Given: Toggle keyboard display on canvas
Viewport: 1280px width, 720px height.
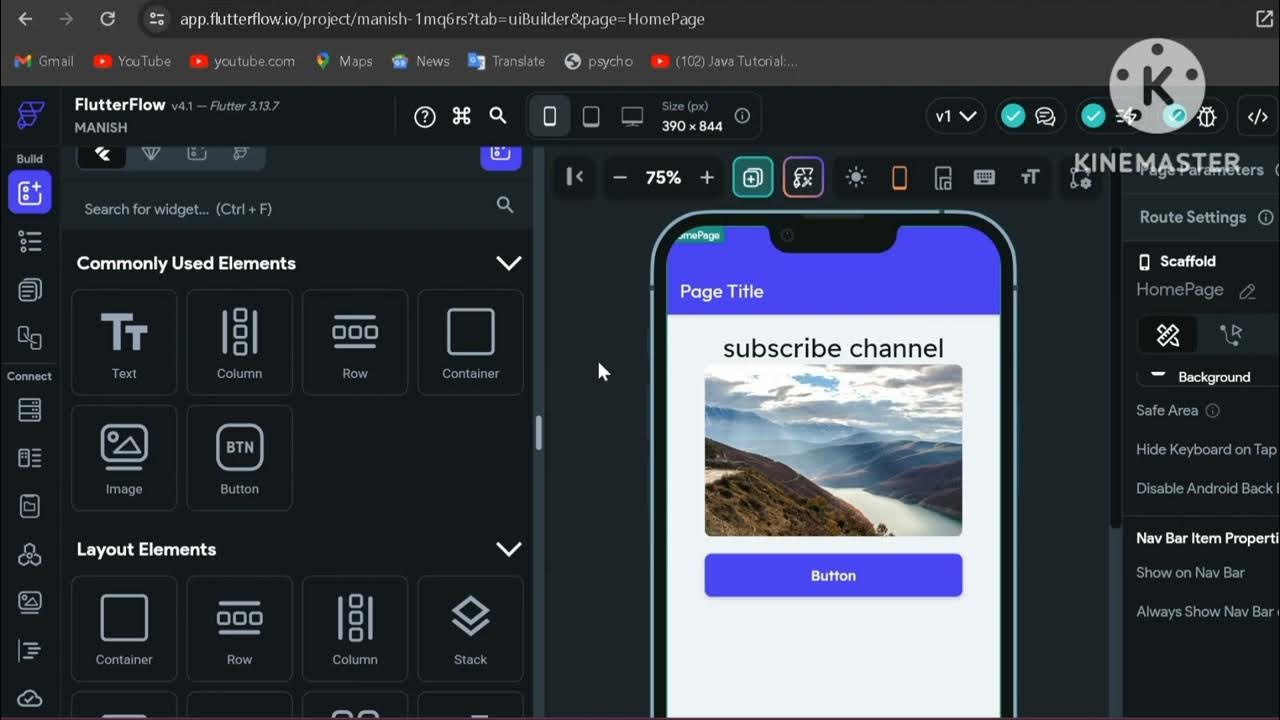Looking at the screenshot, I should coord(984,178).
